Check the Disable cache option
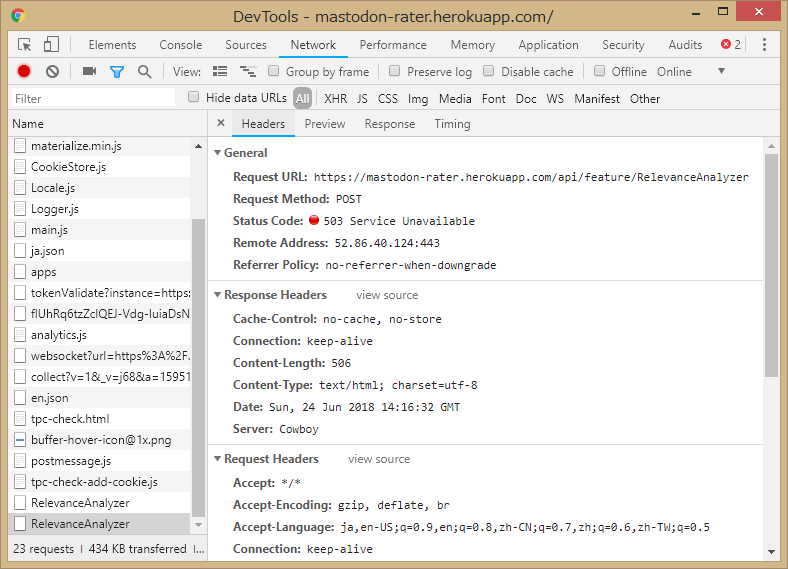The image size is (788, 569). pos(489,71)
